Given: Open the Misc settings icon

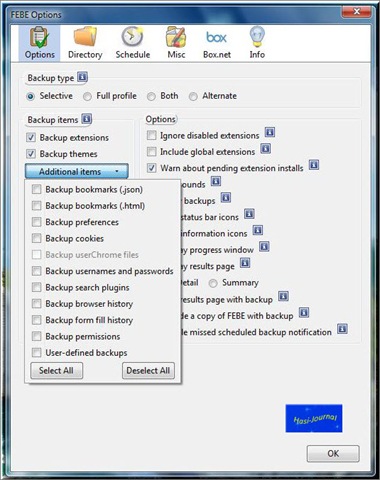Looking at the screenshot, I should point(176,37).
